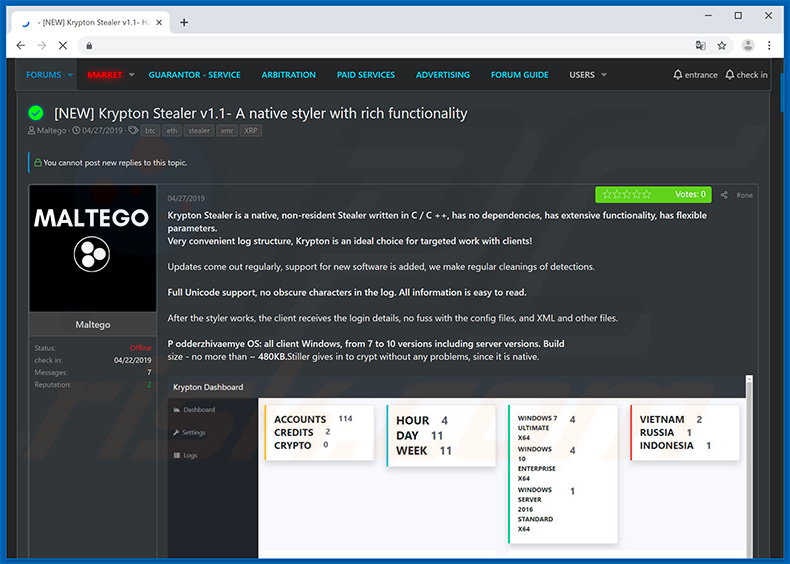Stop page loading with the X button

coord(63,45)
